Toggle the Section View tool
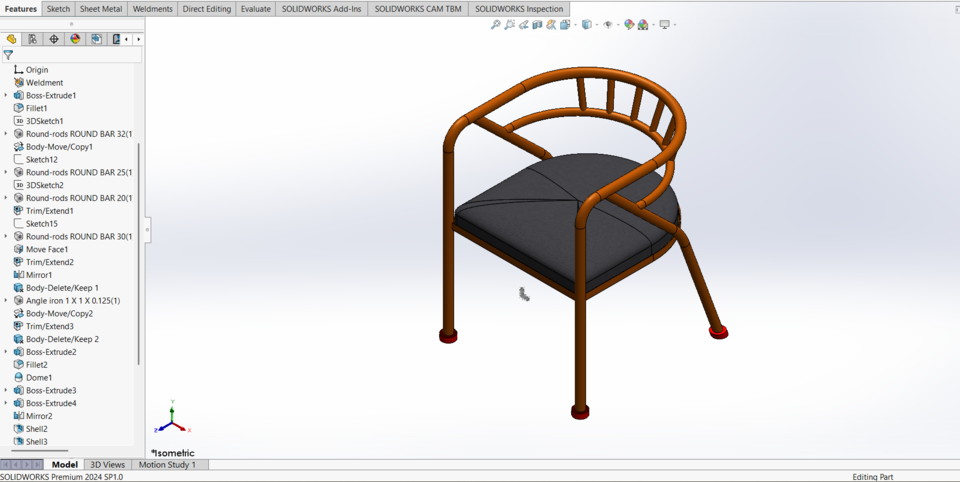Image resolution: width=960 pixels, height=482 pixels. tap(537, 24)
